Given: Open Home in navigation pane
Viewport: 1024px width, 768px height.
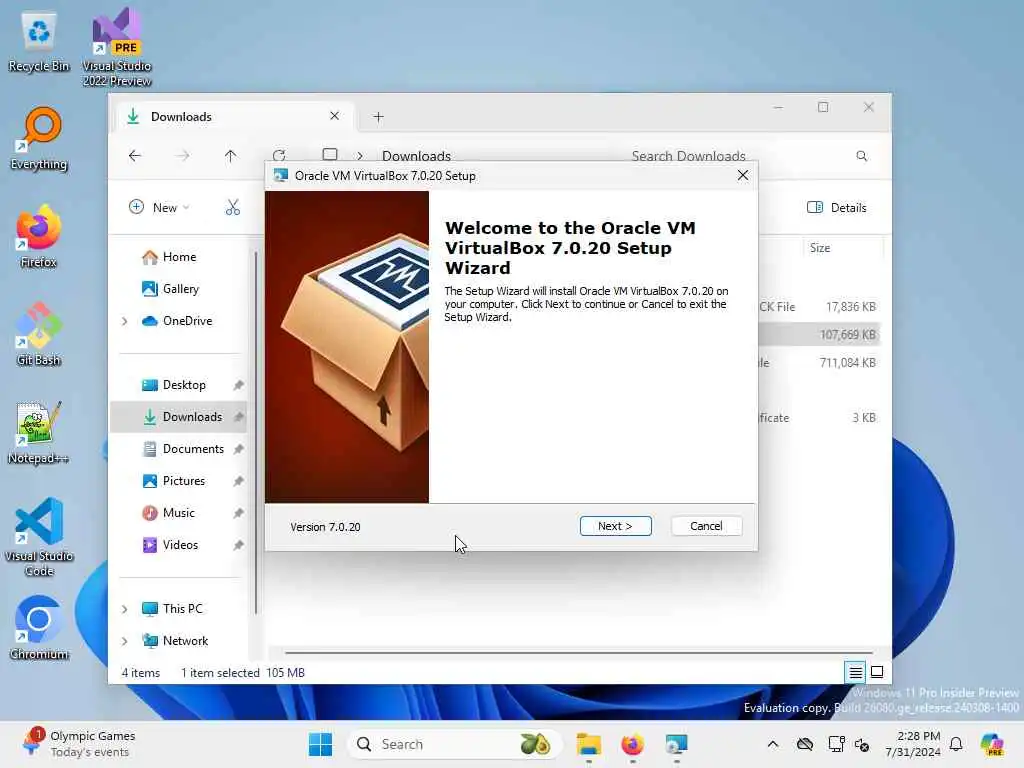Looking at the screenshot, I should [170, 257].
